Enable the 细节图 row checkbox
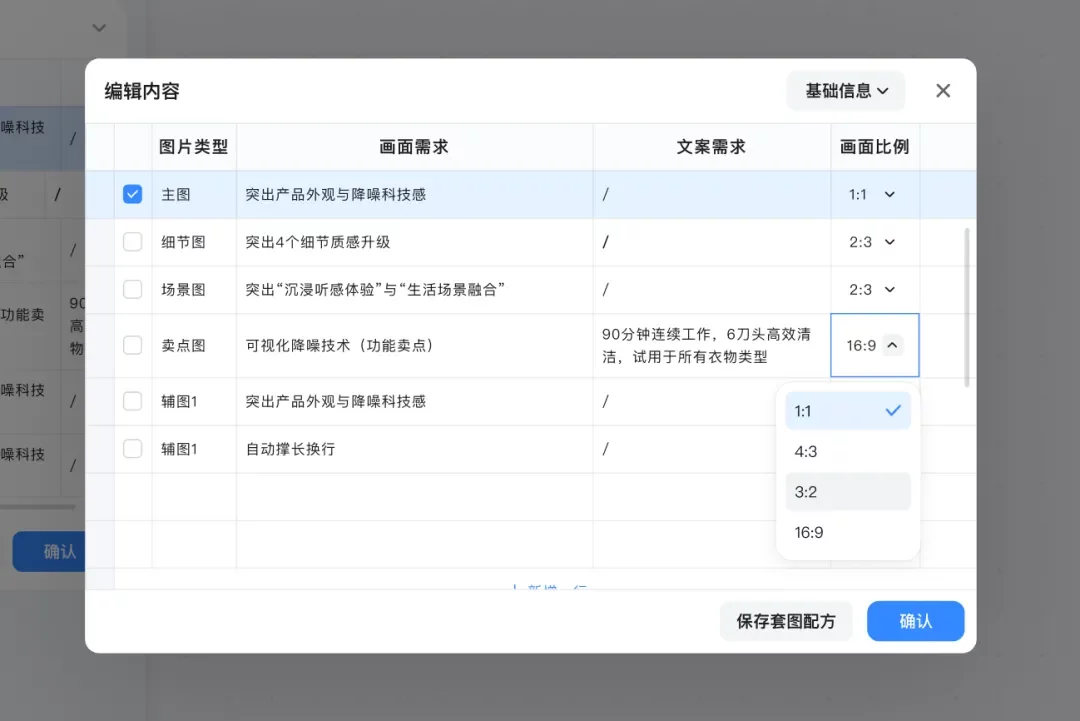1080x721 pixels. pos(132,241)
